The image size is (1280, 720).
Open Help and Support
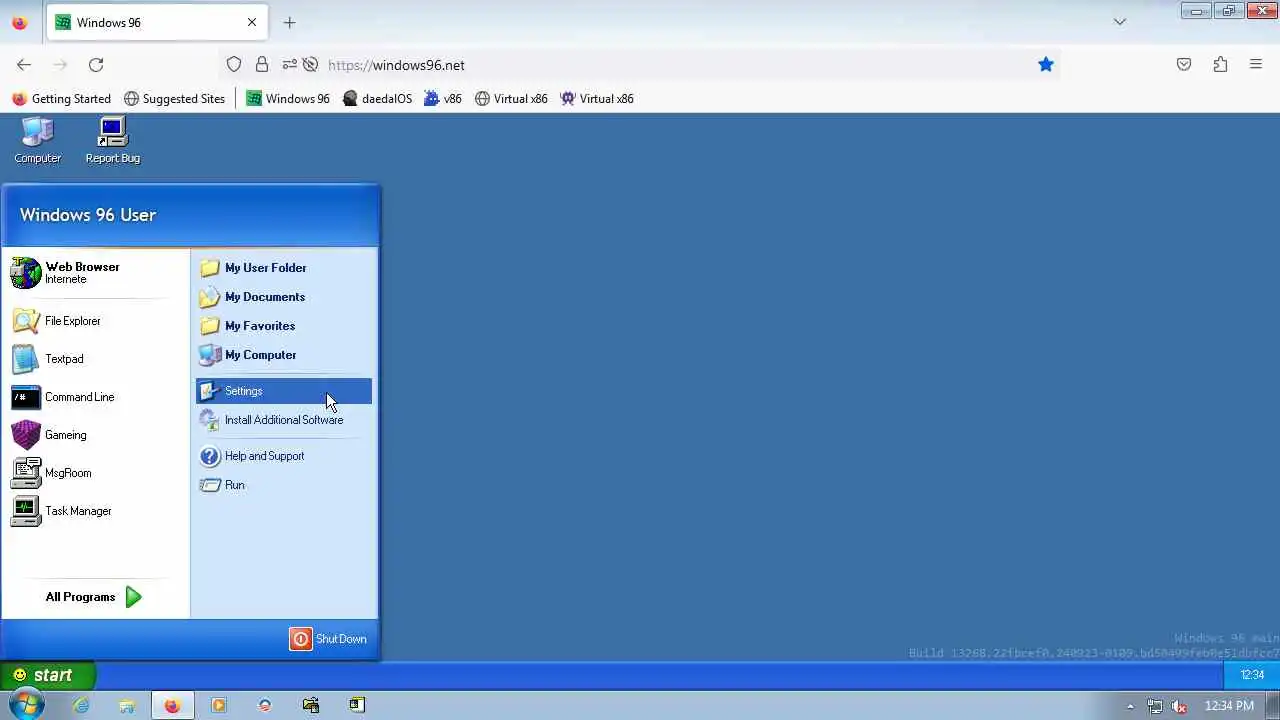(284, 456)
